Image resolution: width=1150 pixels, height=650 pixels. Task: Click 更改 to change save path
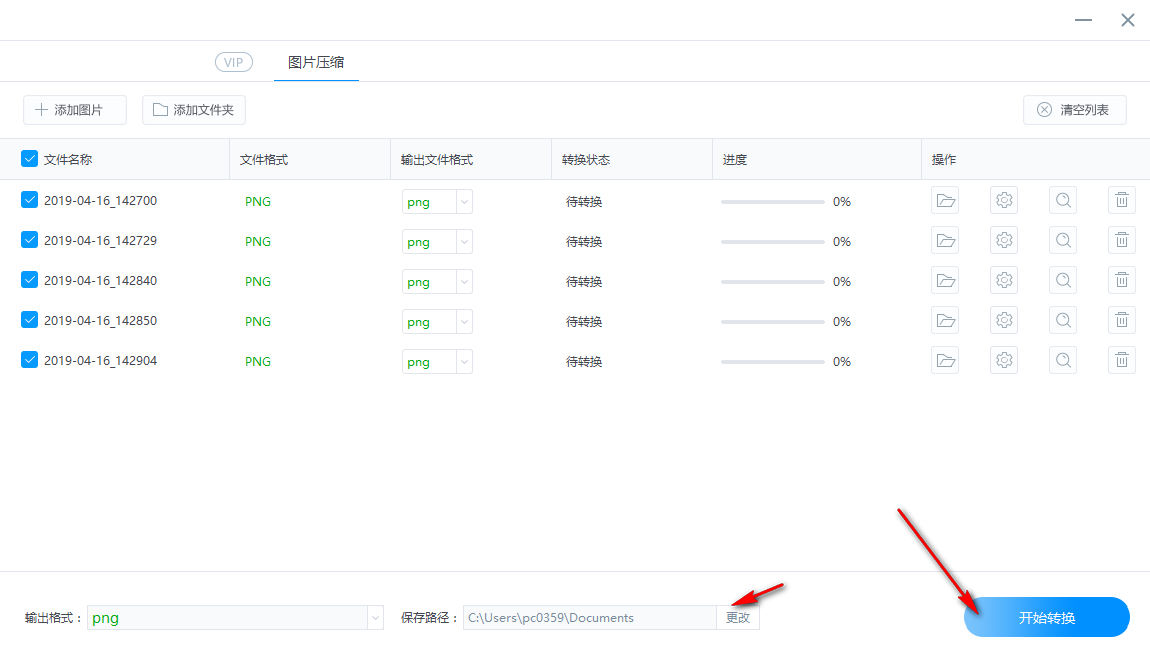pos(738,617)
